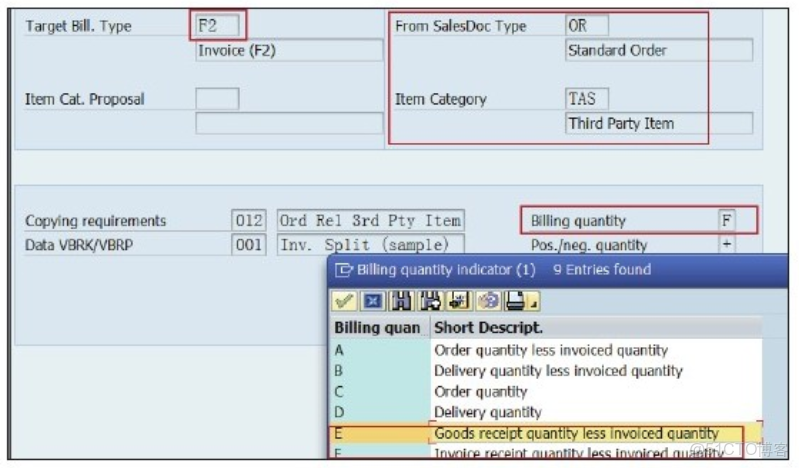Click the Copying requirements label
Viewport: 799px width, 468px height.
[95, 221]
